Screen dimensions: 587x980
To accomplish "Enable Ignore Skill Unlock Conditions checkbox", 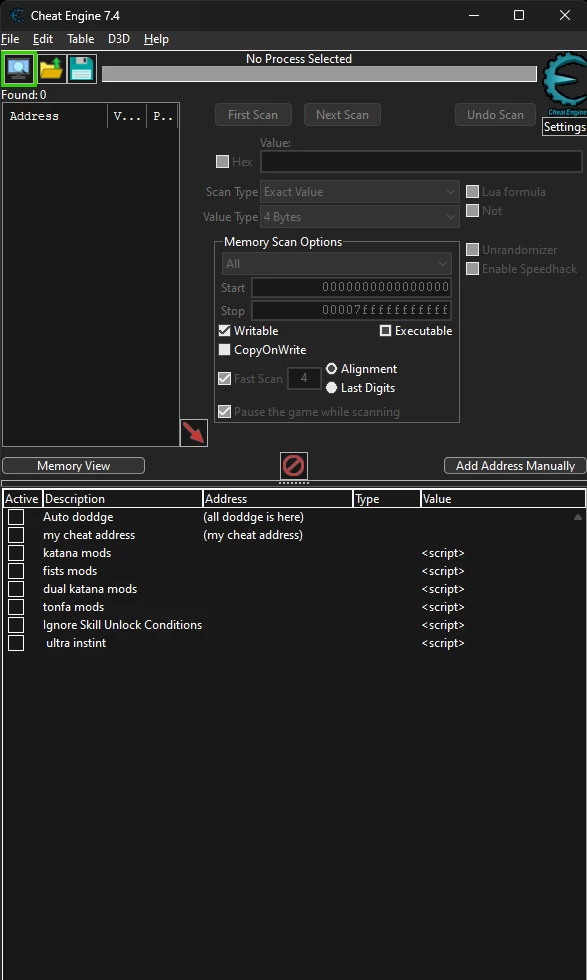I will (16, 625).
